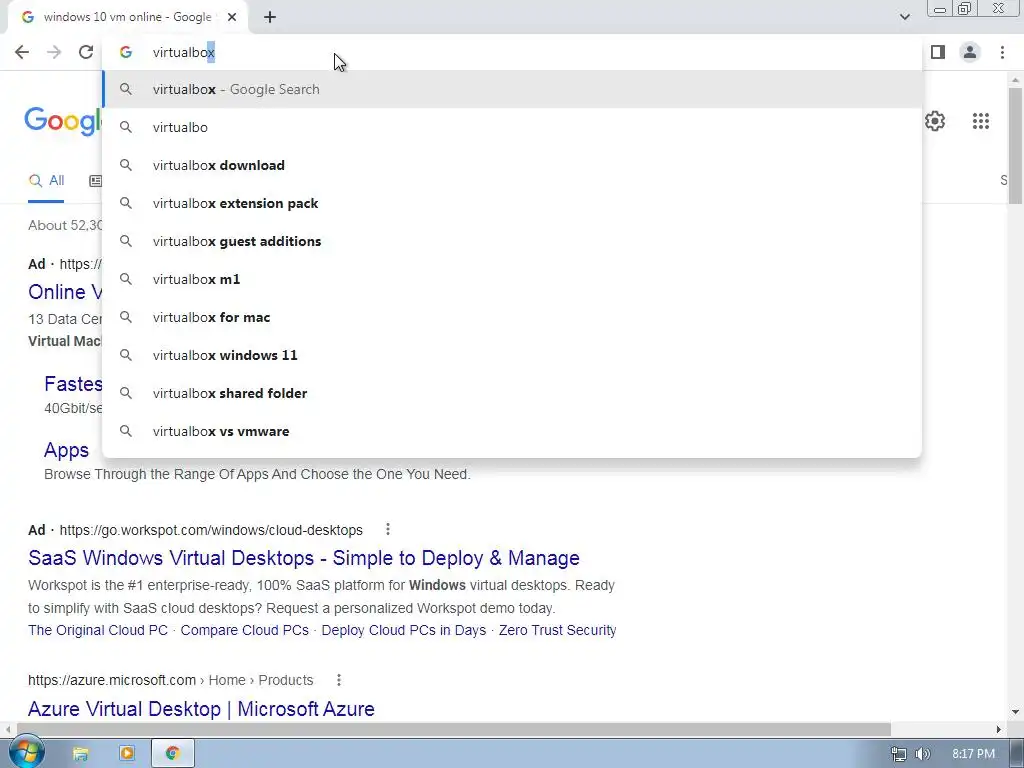Screen dimensions: 1024x768
Task: Open a new tab with the plus button
Action: point(270,17)
